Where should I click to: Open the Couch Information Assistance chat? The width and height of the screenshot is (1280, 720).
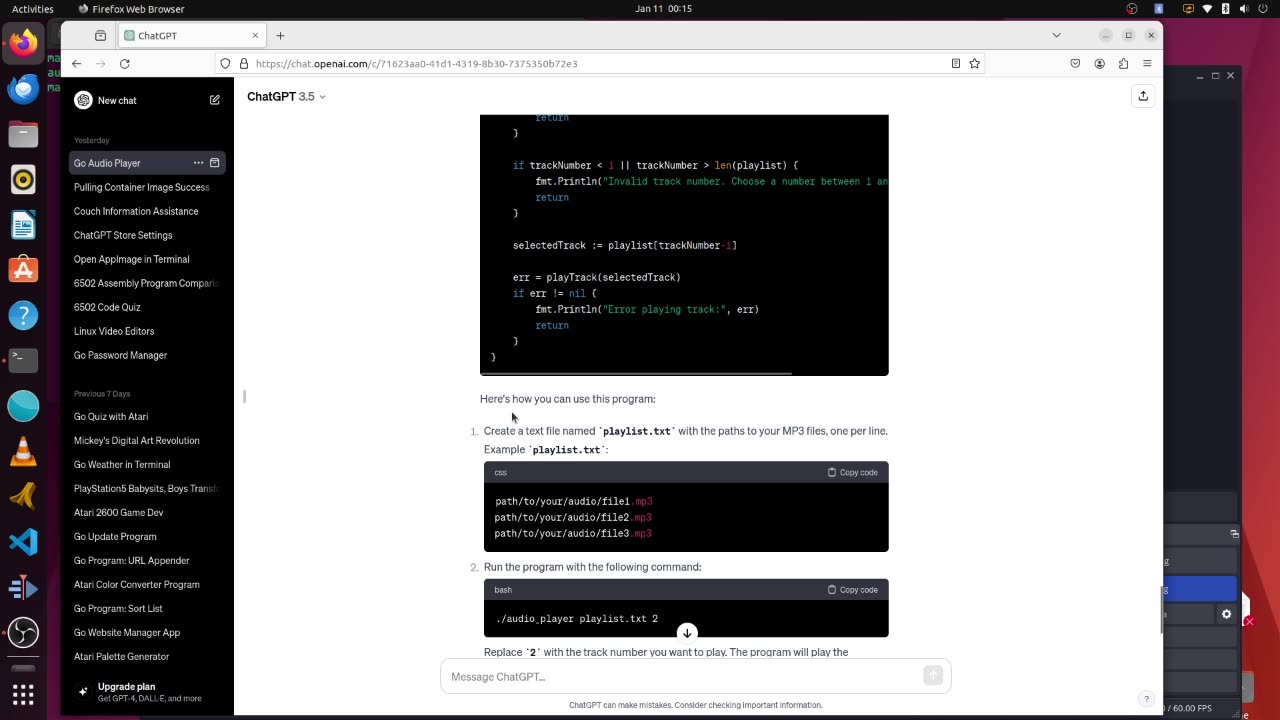146,211
